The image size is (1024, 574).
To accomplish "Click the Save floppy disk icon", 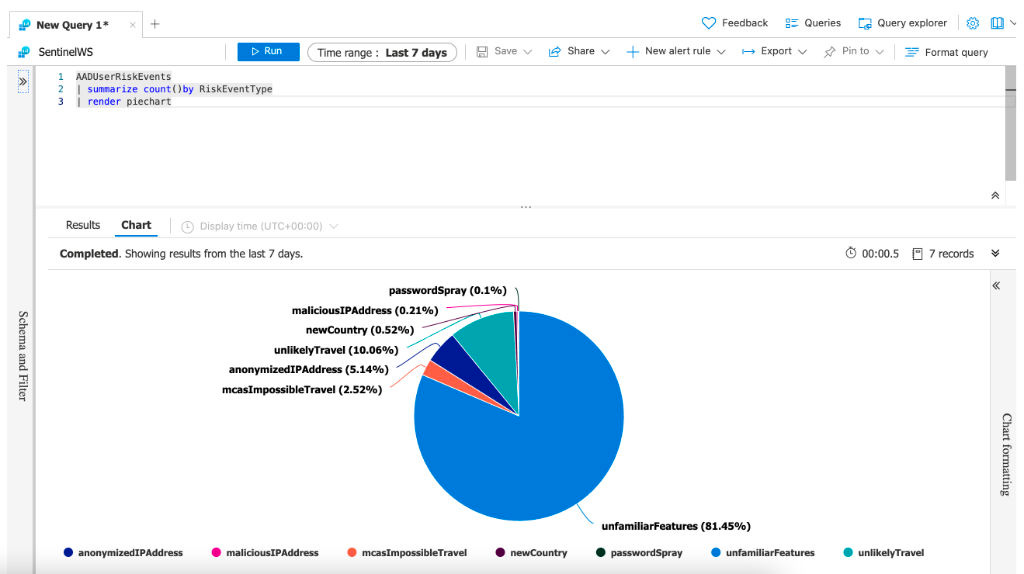I will [x=482, y=52].
